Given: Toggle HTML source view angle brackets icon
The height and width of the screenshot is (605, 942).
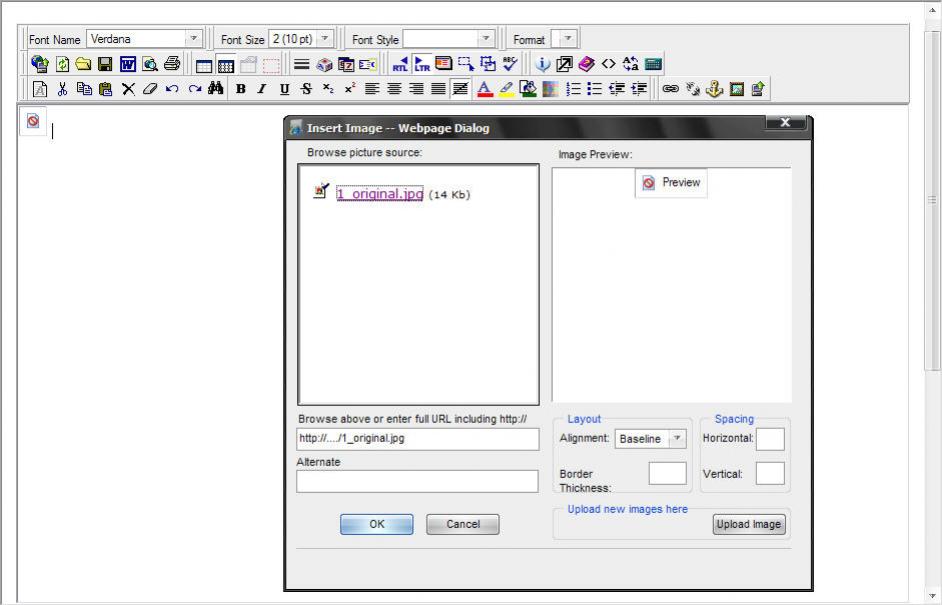Looking at the screenshot, I should (x=609, y=64).
